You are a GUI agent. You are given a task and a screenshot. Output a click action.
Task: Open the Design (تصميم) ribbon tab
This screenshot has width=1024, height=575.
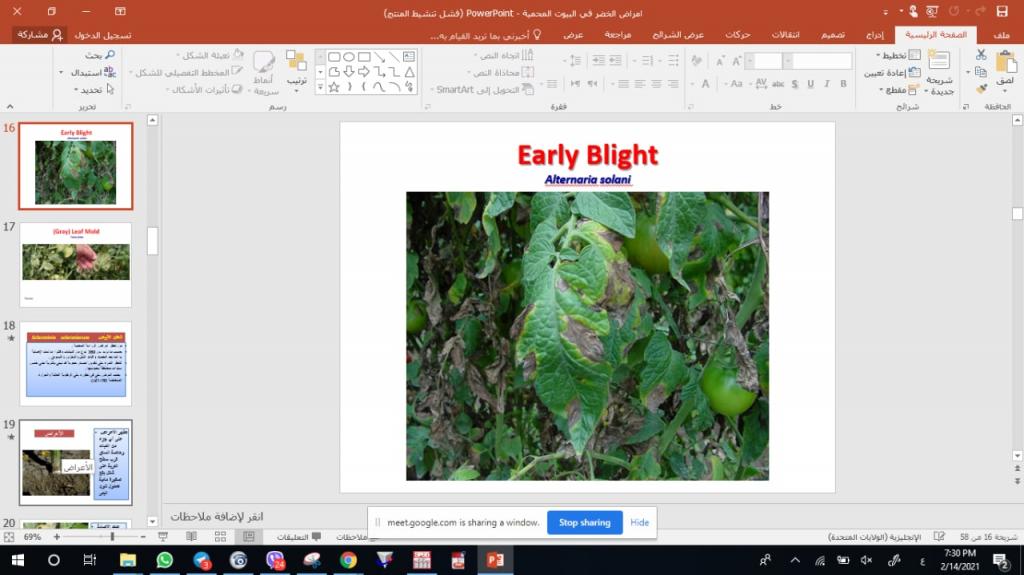pyautogui.click(x=834, y=34)
